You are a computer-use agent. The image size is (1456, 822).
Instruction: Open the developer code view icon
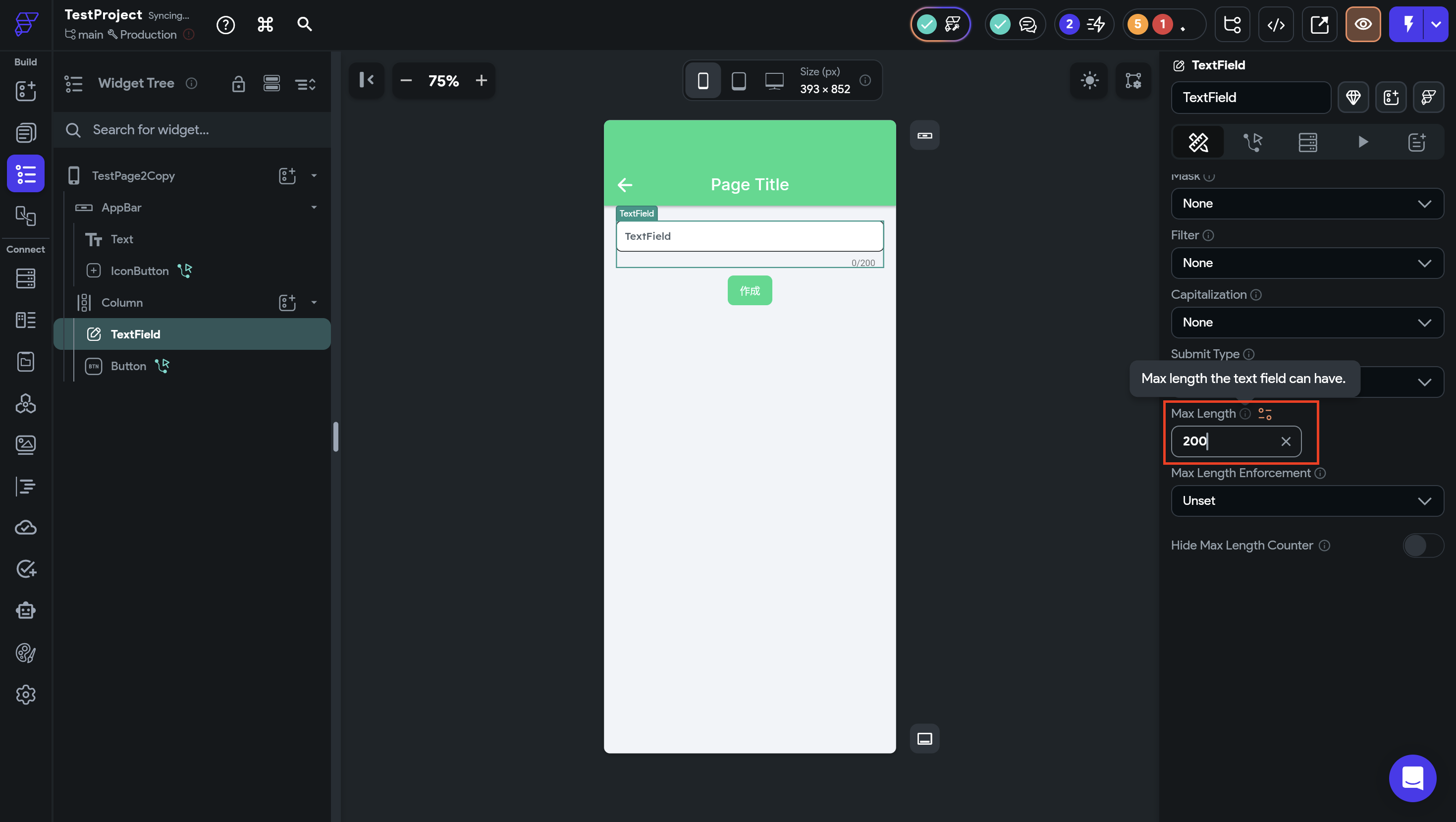point(1276,24)
